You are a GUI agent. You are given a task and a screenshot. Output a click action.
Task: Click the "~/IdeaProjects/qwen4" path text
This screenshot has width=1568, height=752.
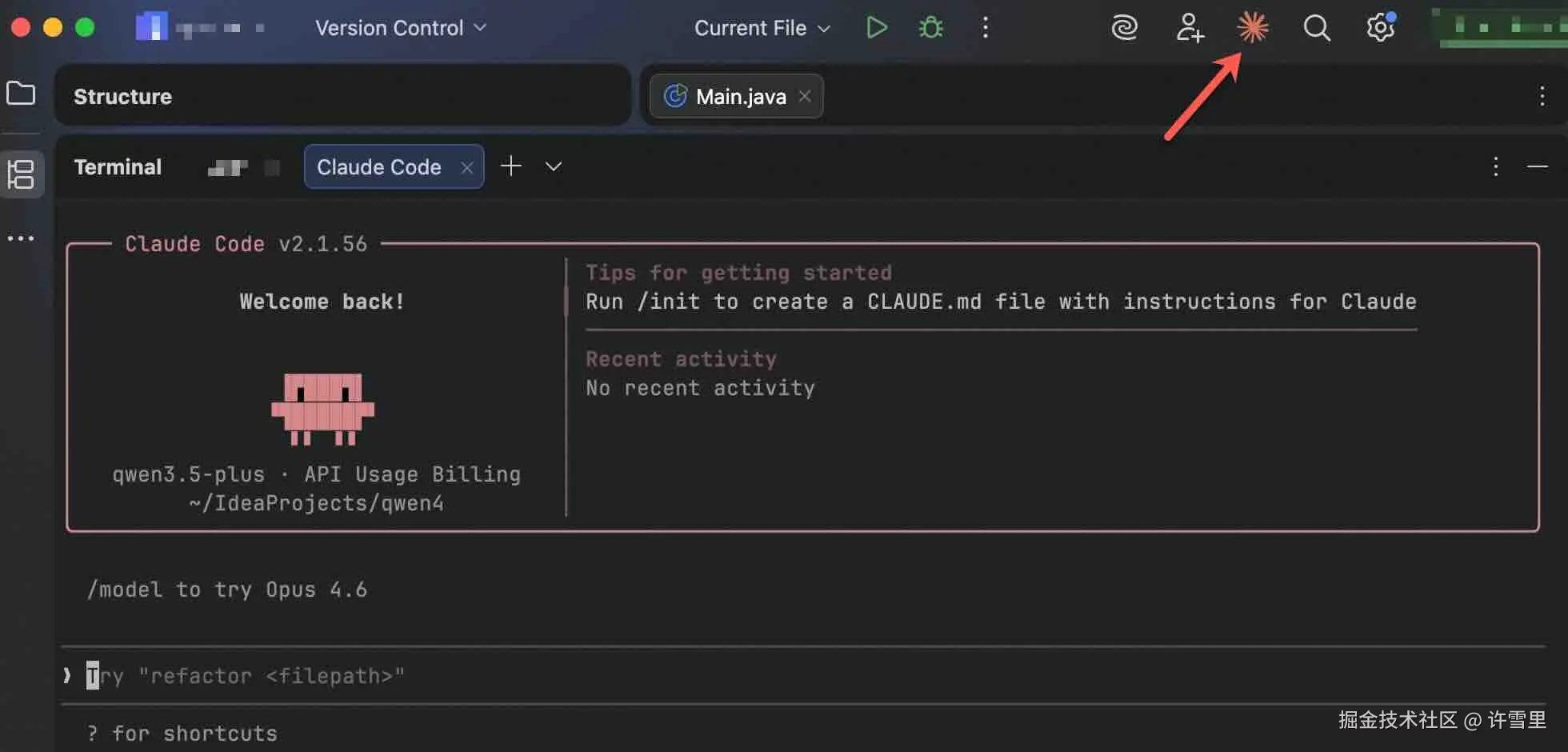point(317,503)
